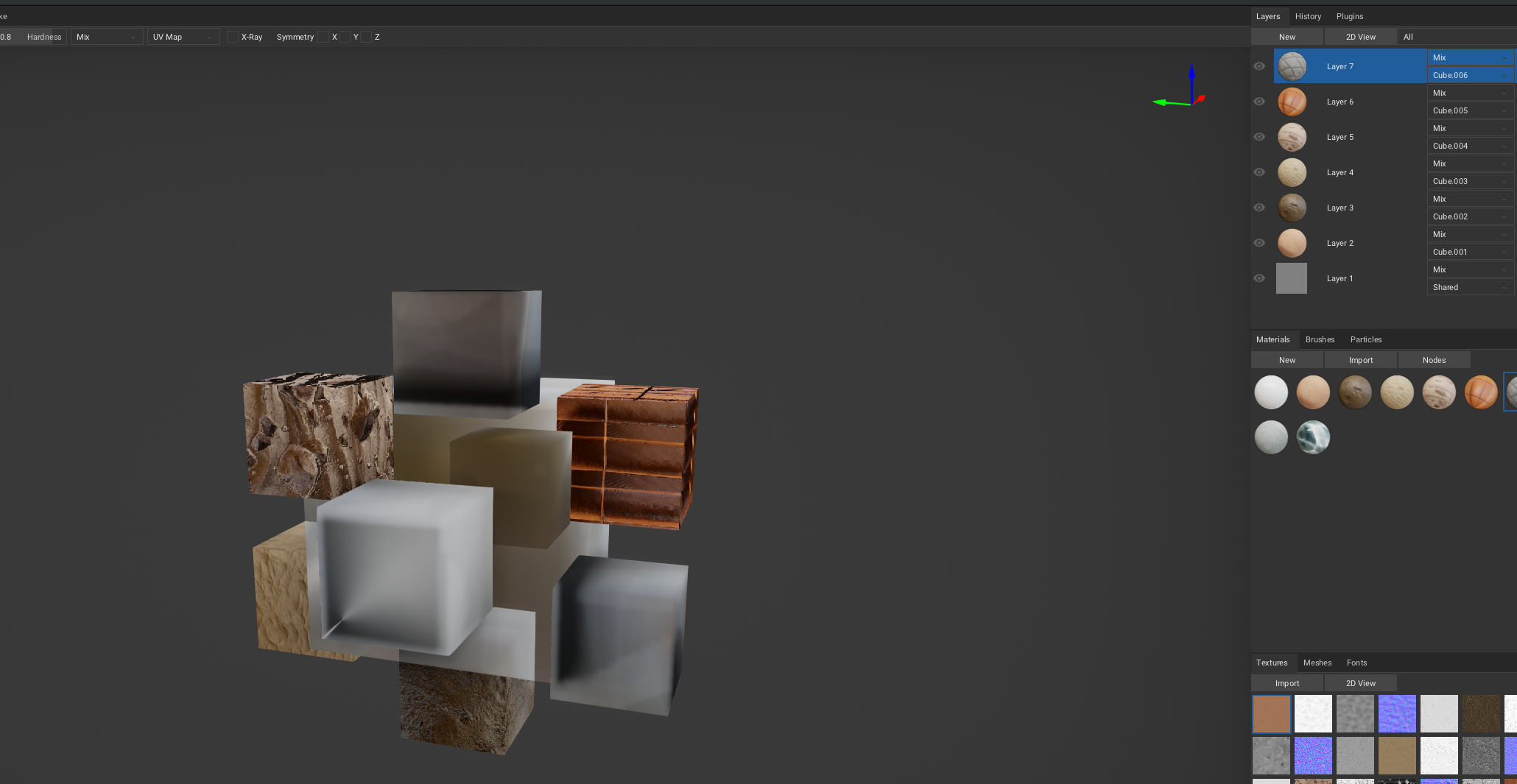Open the UV Map dropdown
Image resolution: width=1517 pixels, height=784 pixels.
click(x=183, y=36)
